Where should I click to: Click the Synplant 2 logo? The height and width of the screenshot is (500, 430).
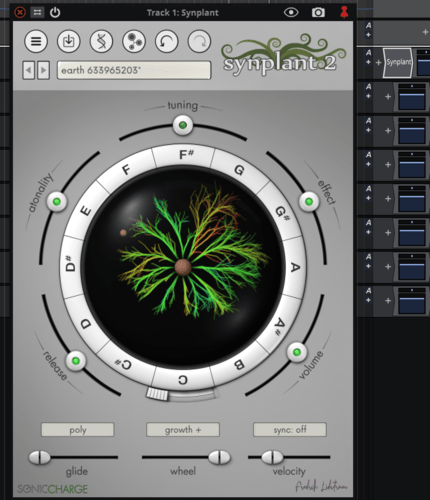283,55
